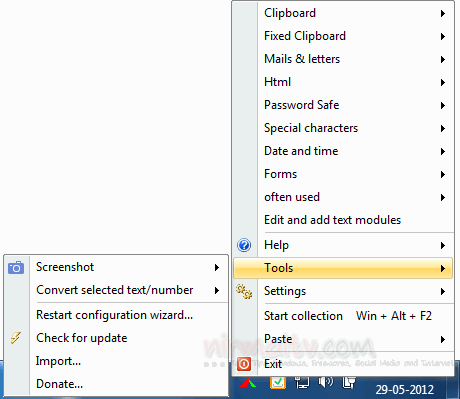Click the taskbar date 29-05-2012
Image resolution: width=460 pixels, height=399 pixels.
click(x=404, y=389)
